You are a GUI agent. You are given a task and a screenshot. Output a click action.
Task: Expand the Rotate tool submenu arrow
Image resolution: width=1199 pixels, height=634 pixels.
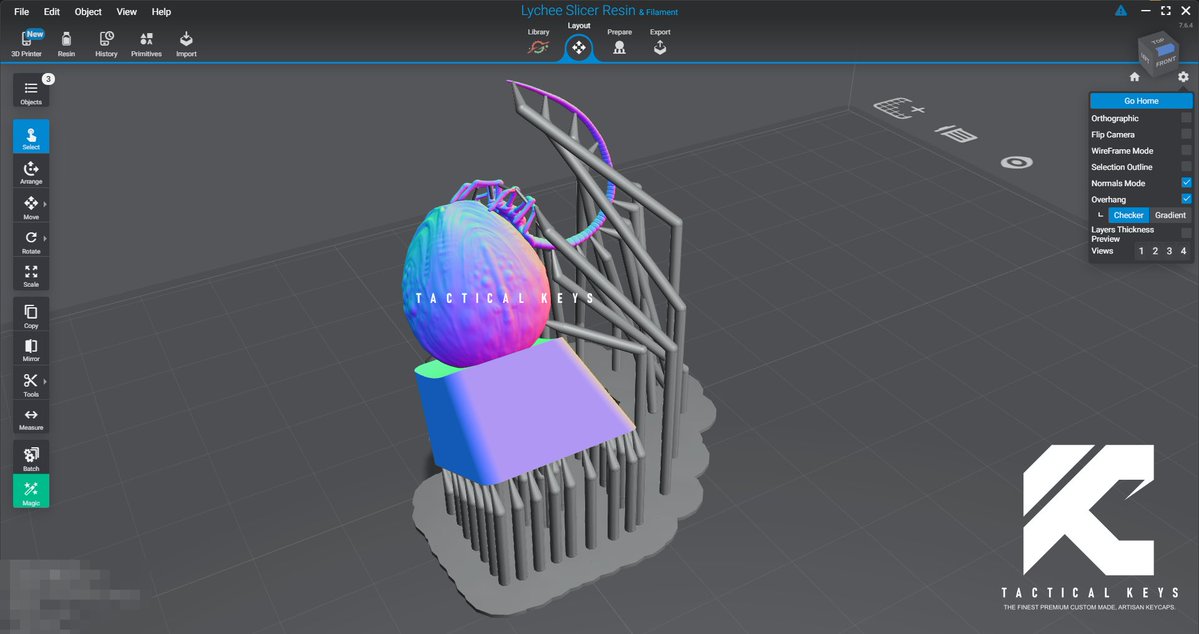click(45, 239)
